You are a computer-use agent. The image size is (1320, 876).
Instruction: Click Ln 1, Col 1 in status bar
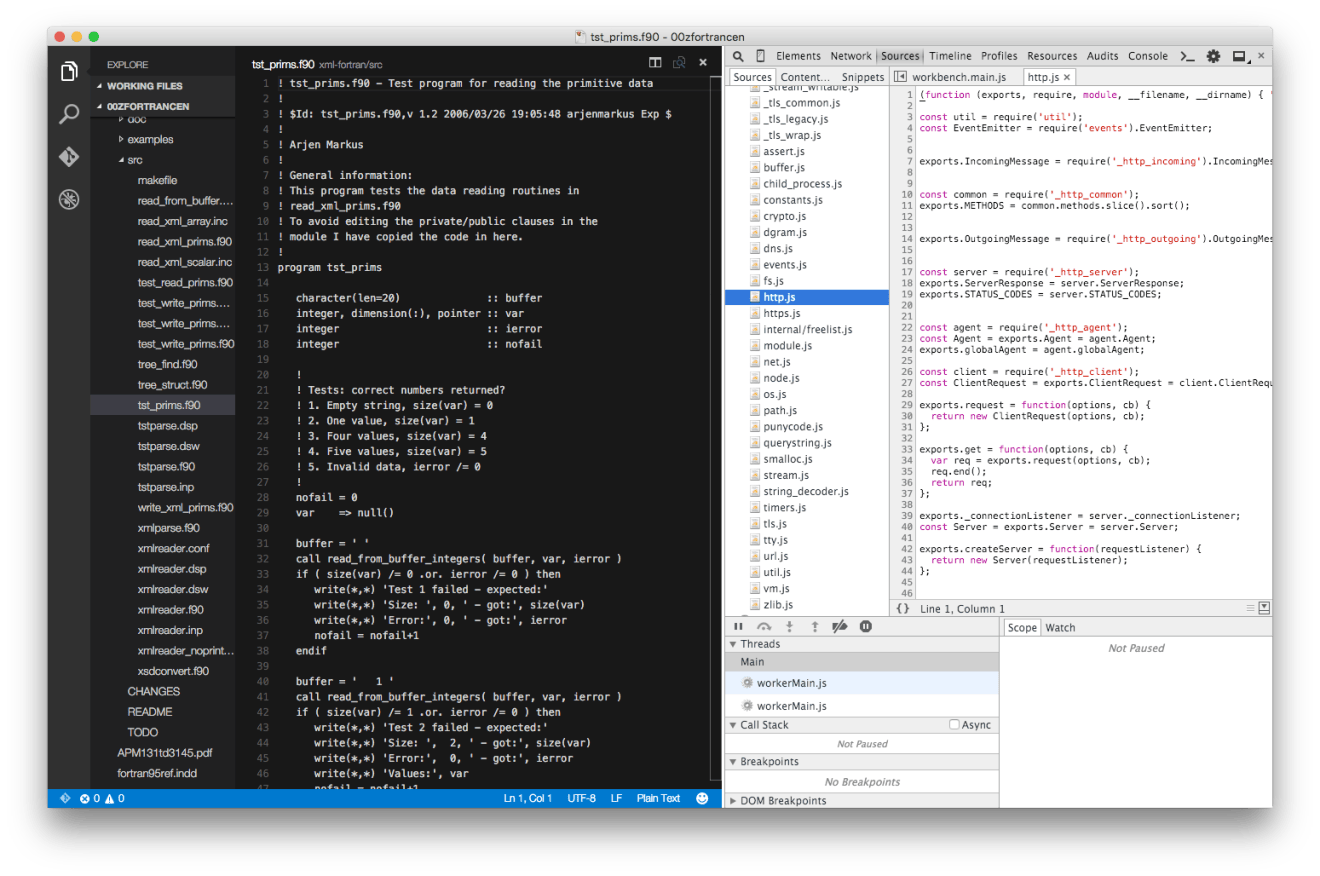pos(528,798)
